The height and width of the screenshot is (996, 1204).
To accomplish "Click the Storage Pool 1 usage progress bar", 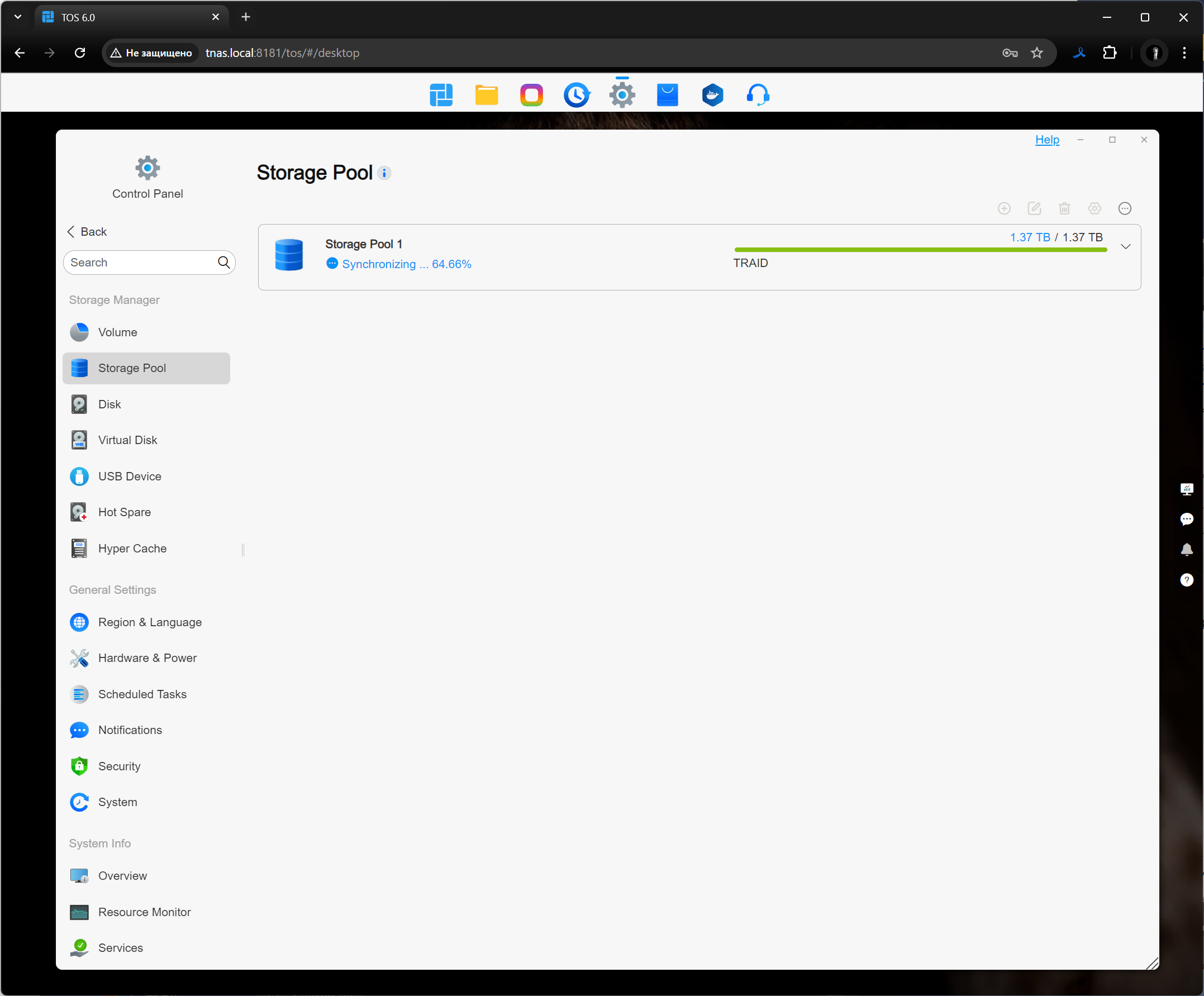I will tap(920, 250).
